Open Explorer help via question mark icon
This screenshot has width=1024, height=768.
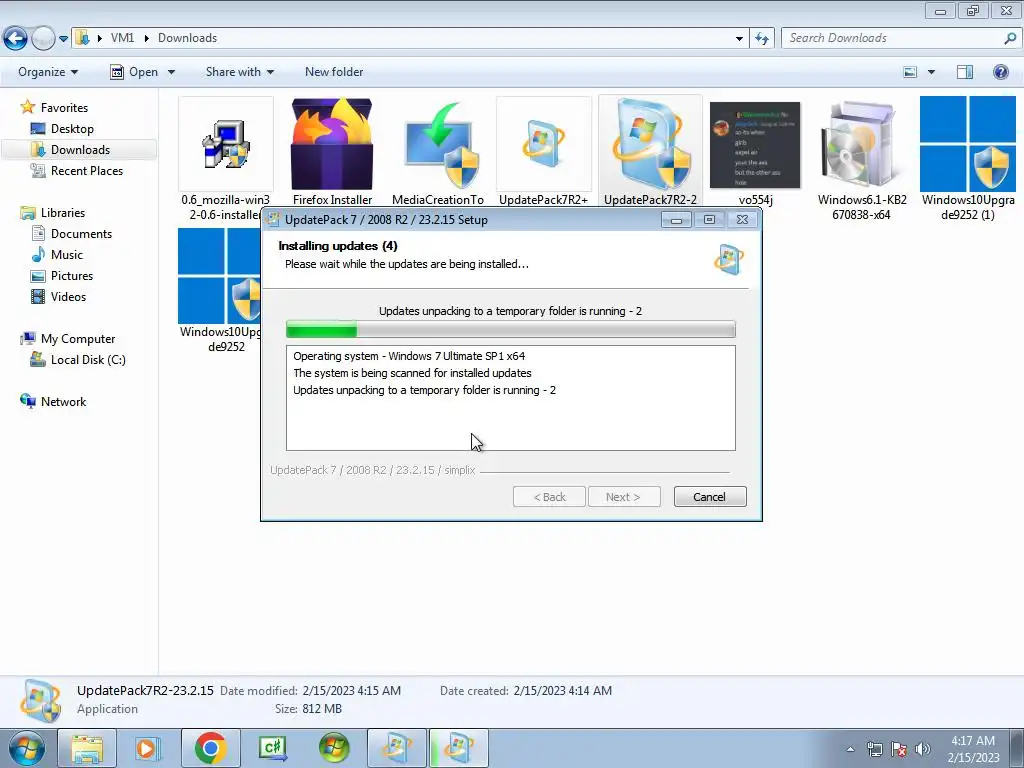(x=1000, y=72)
